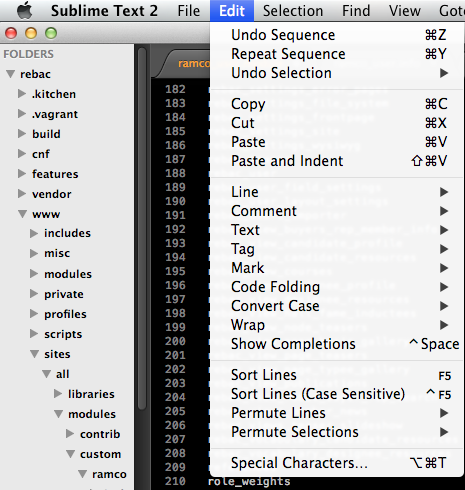Choose Copy from Edit menu
The height and width of the screenshot is (490, 465).
[x=337, y=104]
